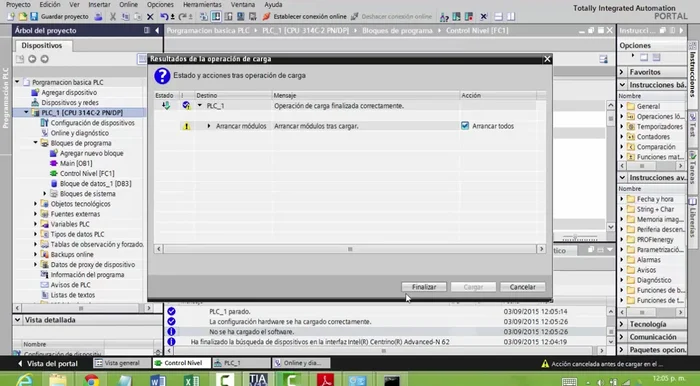Collapse the PLC_1 destination row

(200, 106)
